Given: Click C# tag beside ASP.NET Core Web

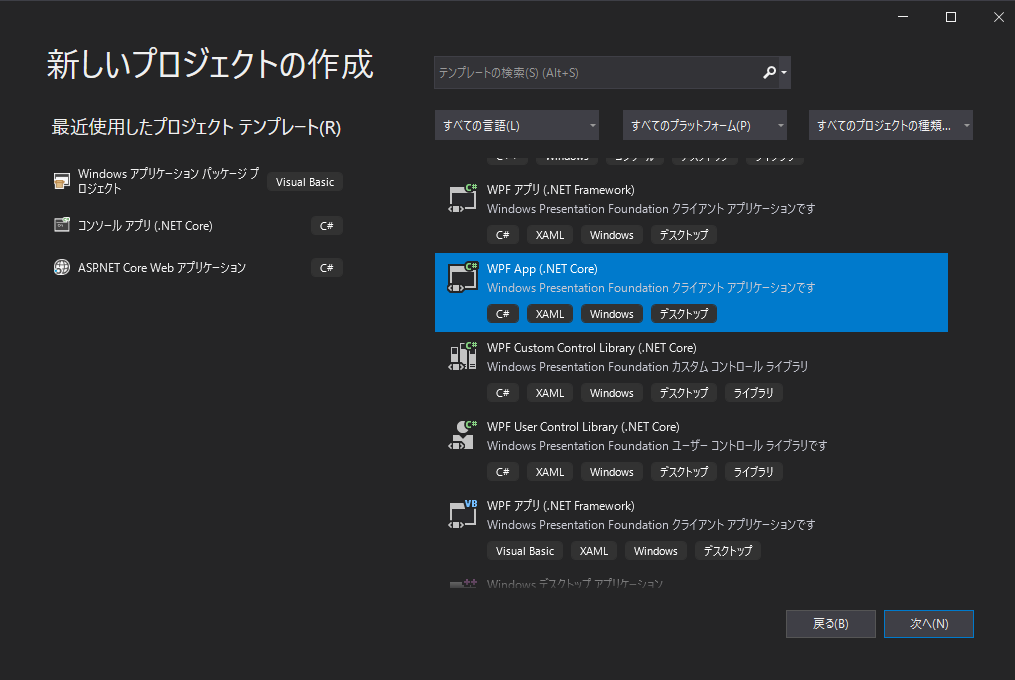Looking at the screenshot, I should [x=326, y=268].
